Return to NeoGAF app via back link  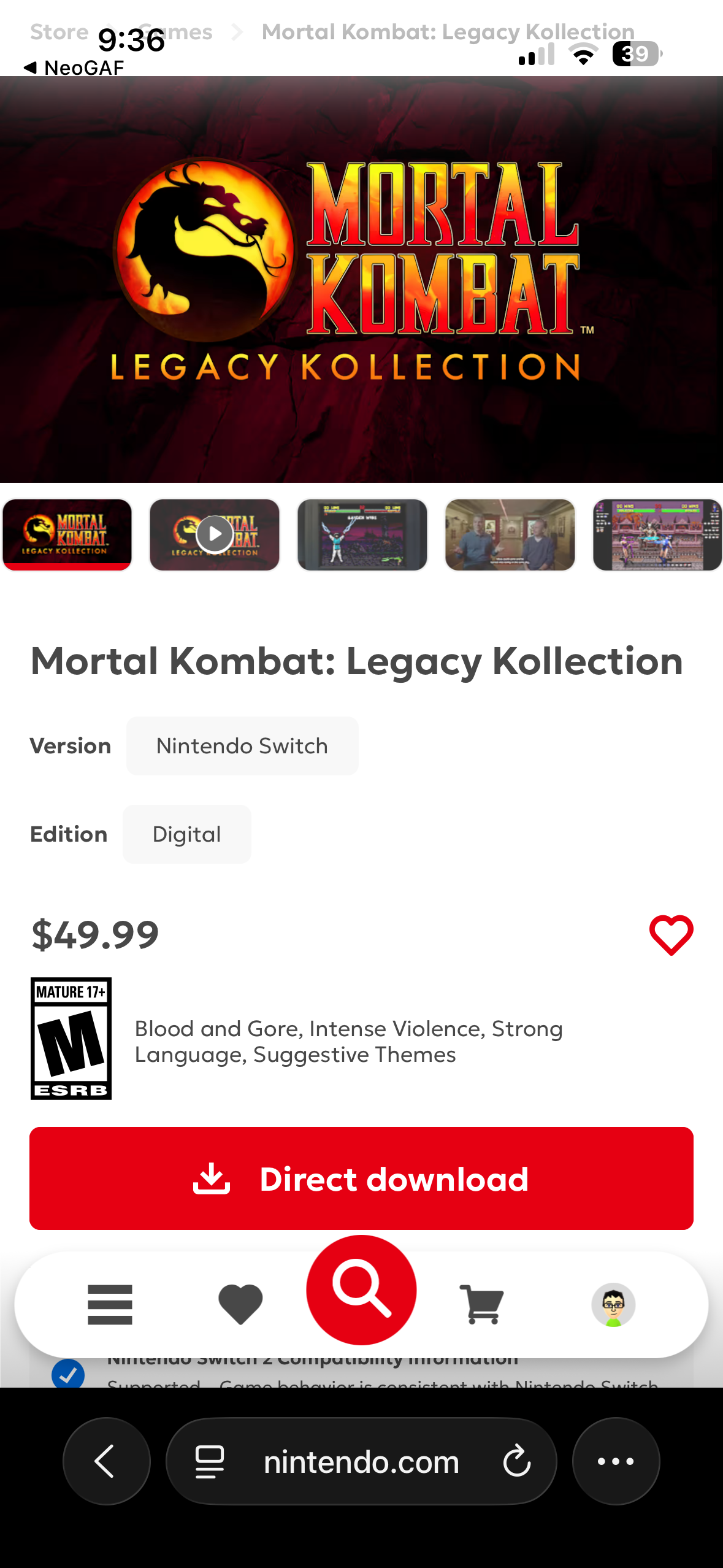(x=74, y=67)
